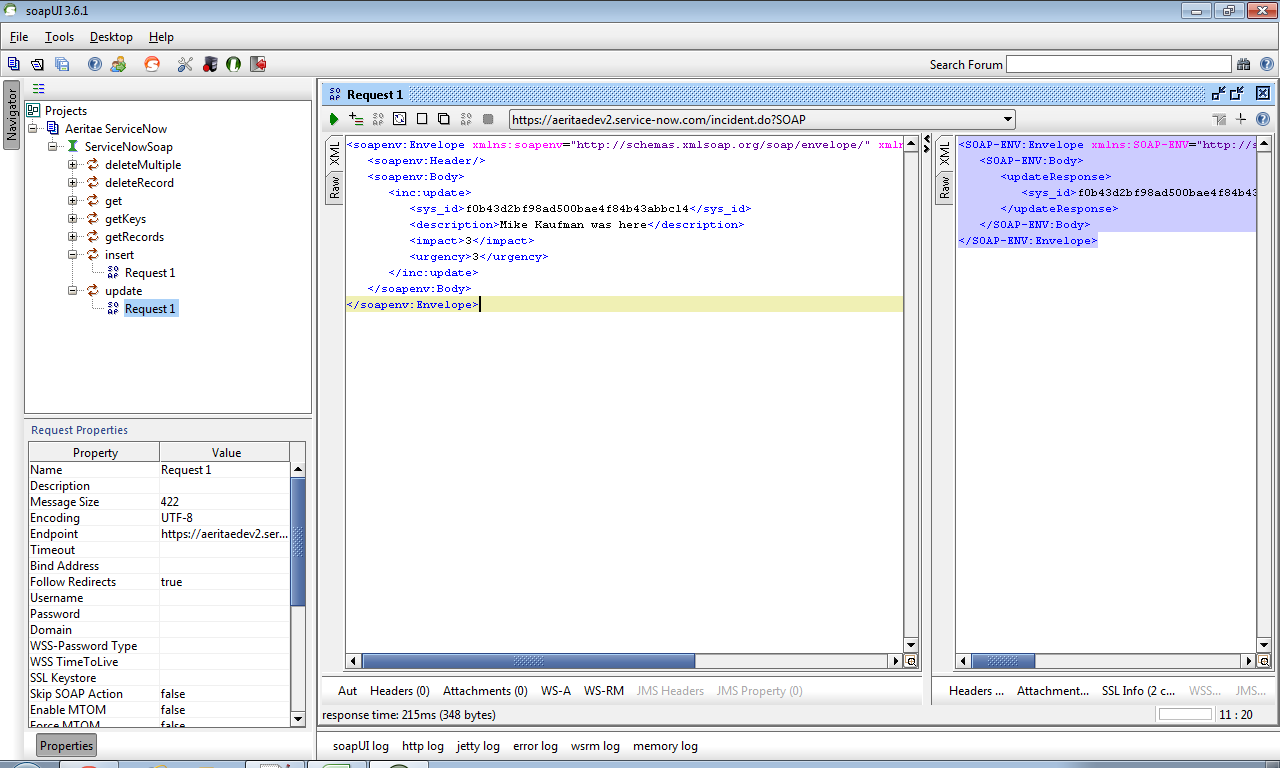Image resolution: width=1280 pixels, height=768 pixels.
Task: Clone this request icon
Action: tap(444, 119)
